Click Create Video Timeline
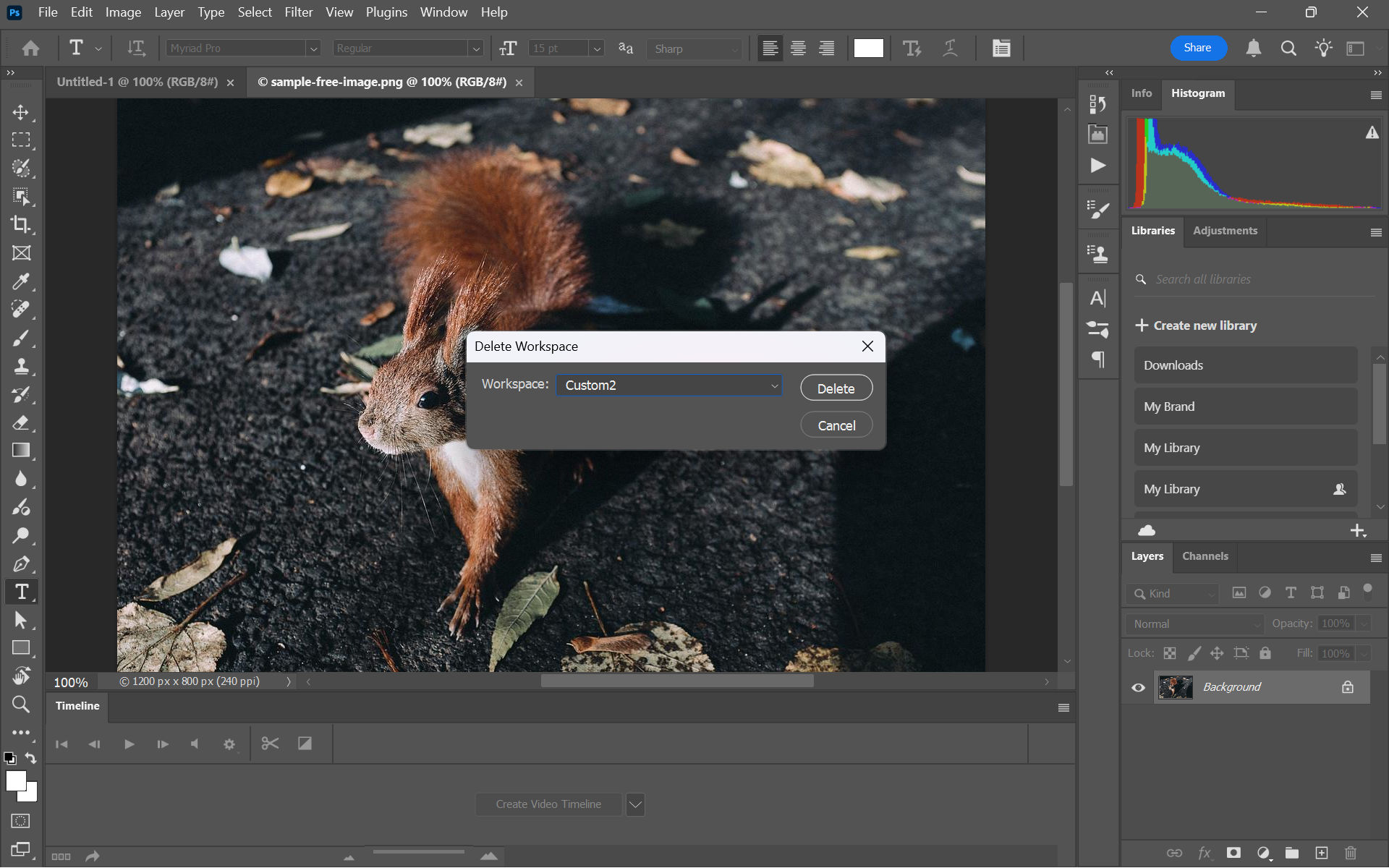The width and height of the screenshot is (1389, 868). click(548, 804)
